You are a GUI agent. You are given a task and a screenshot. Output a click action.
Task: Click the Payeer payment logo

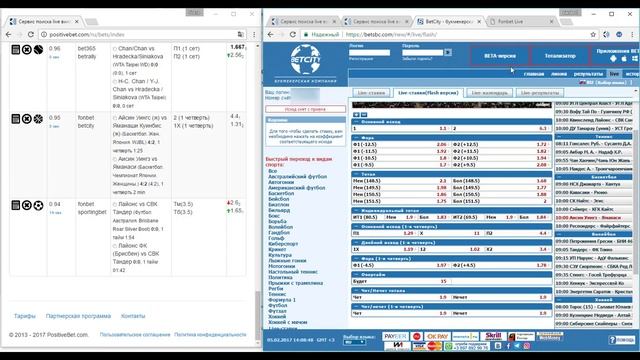coord(395,336)
